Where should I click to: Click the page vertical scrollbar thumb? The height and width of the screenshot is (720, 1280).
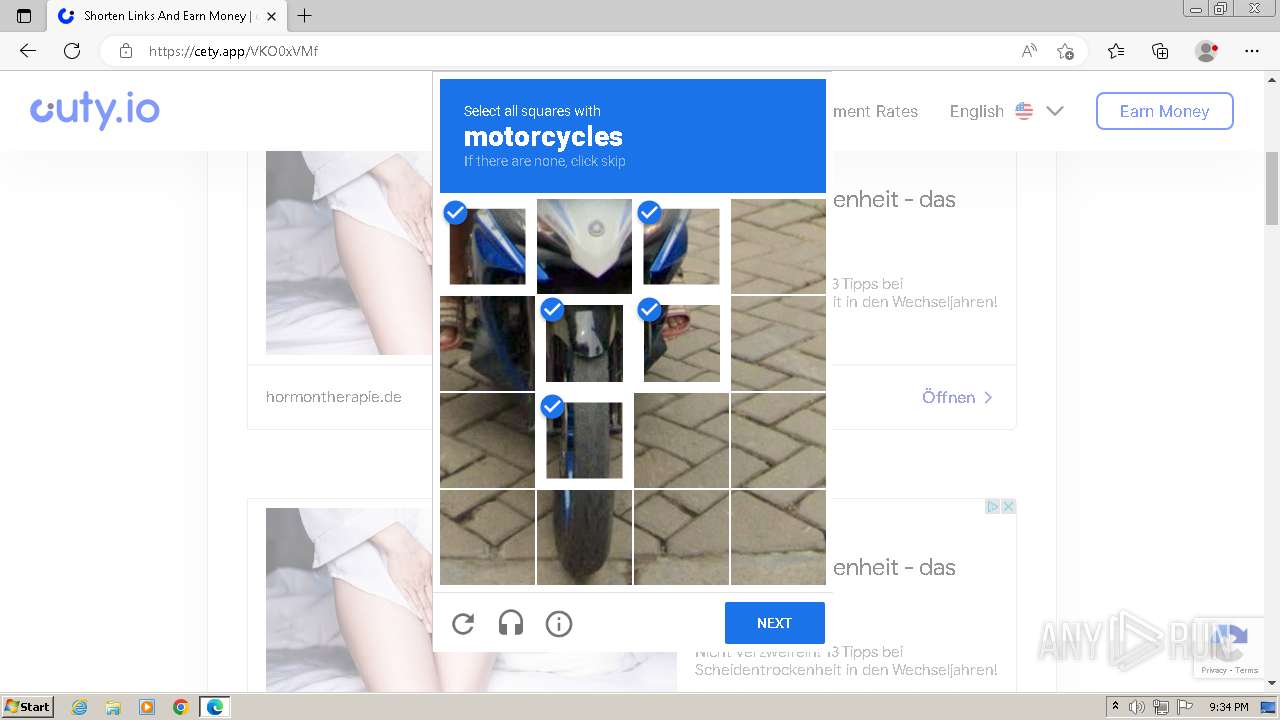1272,188
